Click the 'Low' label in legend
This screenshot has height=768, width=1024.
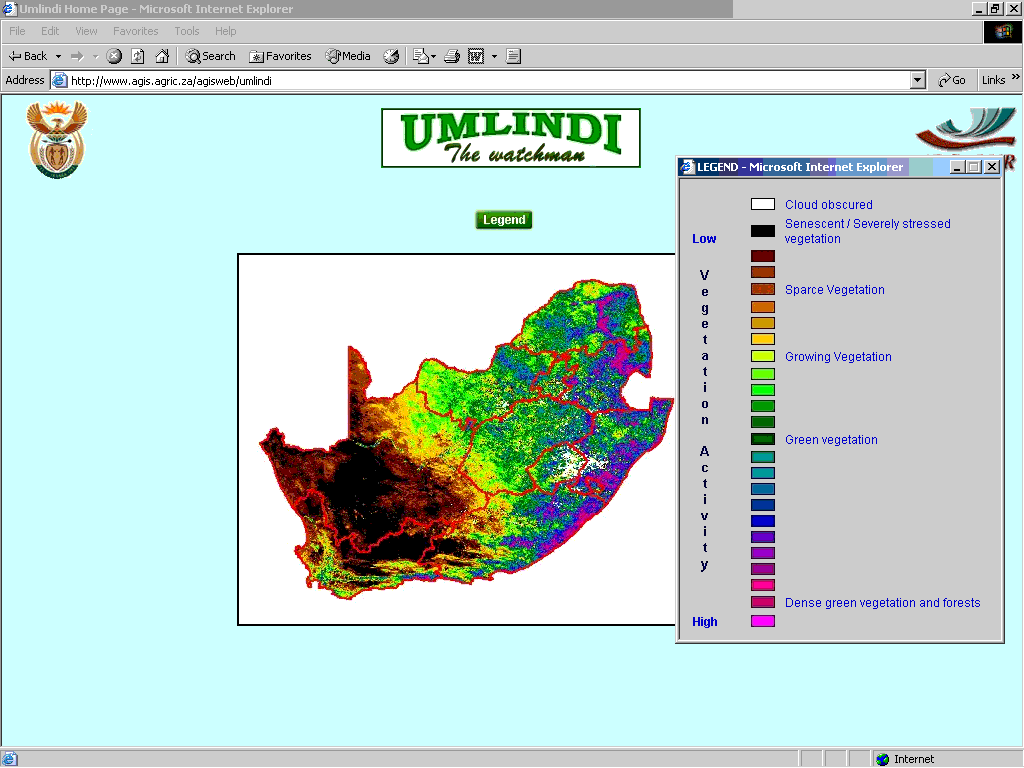pos(704,239)
